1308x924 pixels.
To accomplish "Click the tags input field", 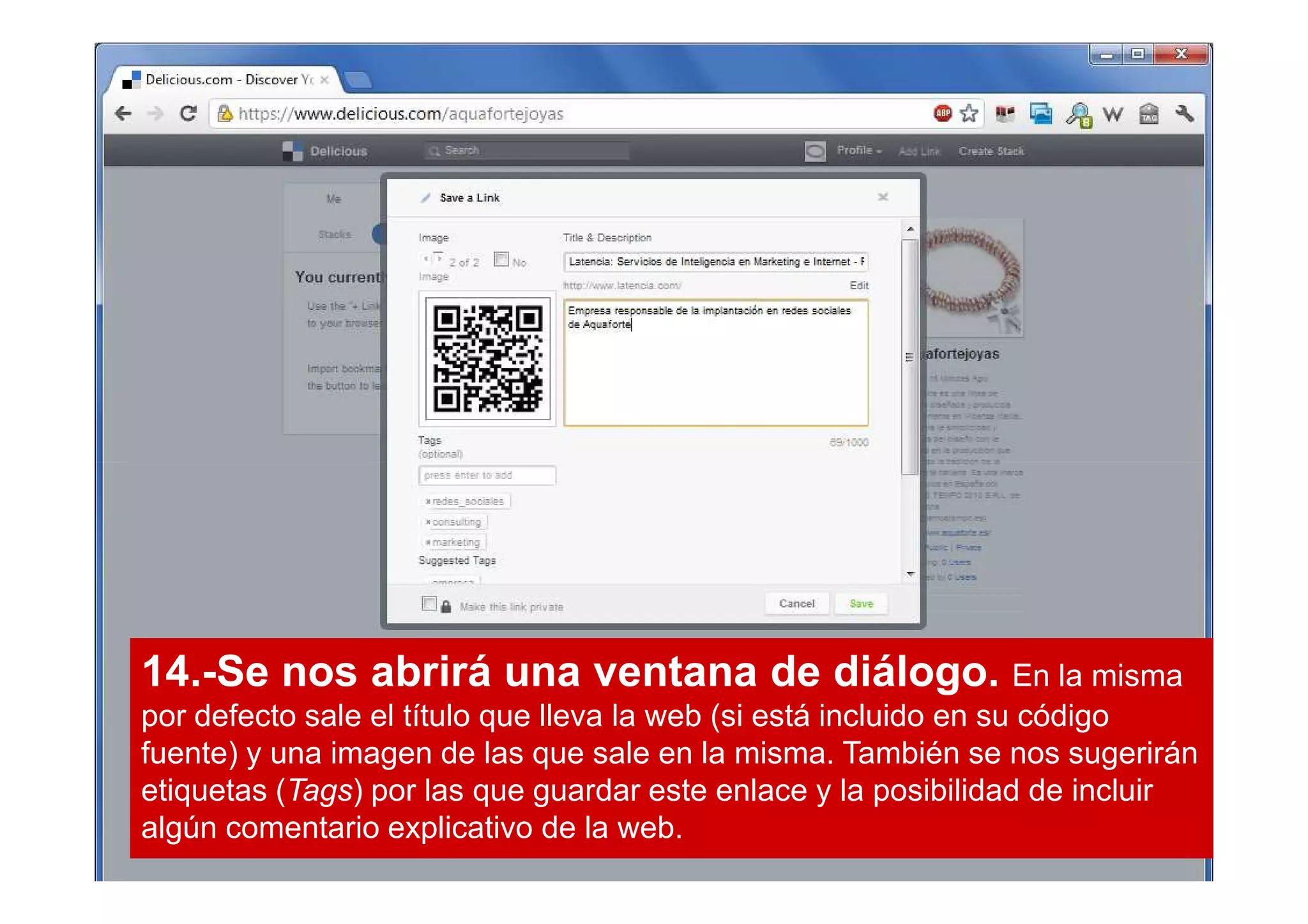I will (487, 475).
